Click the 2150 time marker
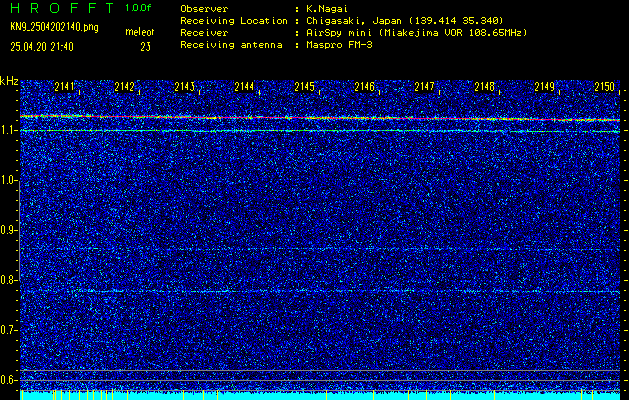The image size is (629, 400). pyautogui.click(x=605, y=87)
